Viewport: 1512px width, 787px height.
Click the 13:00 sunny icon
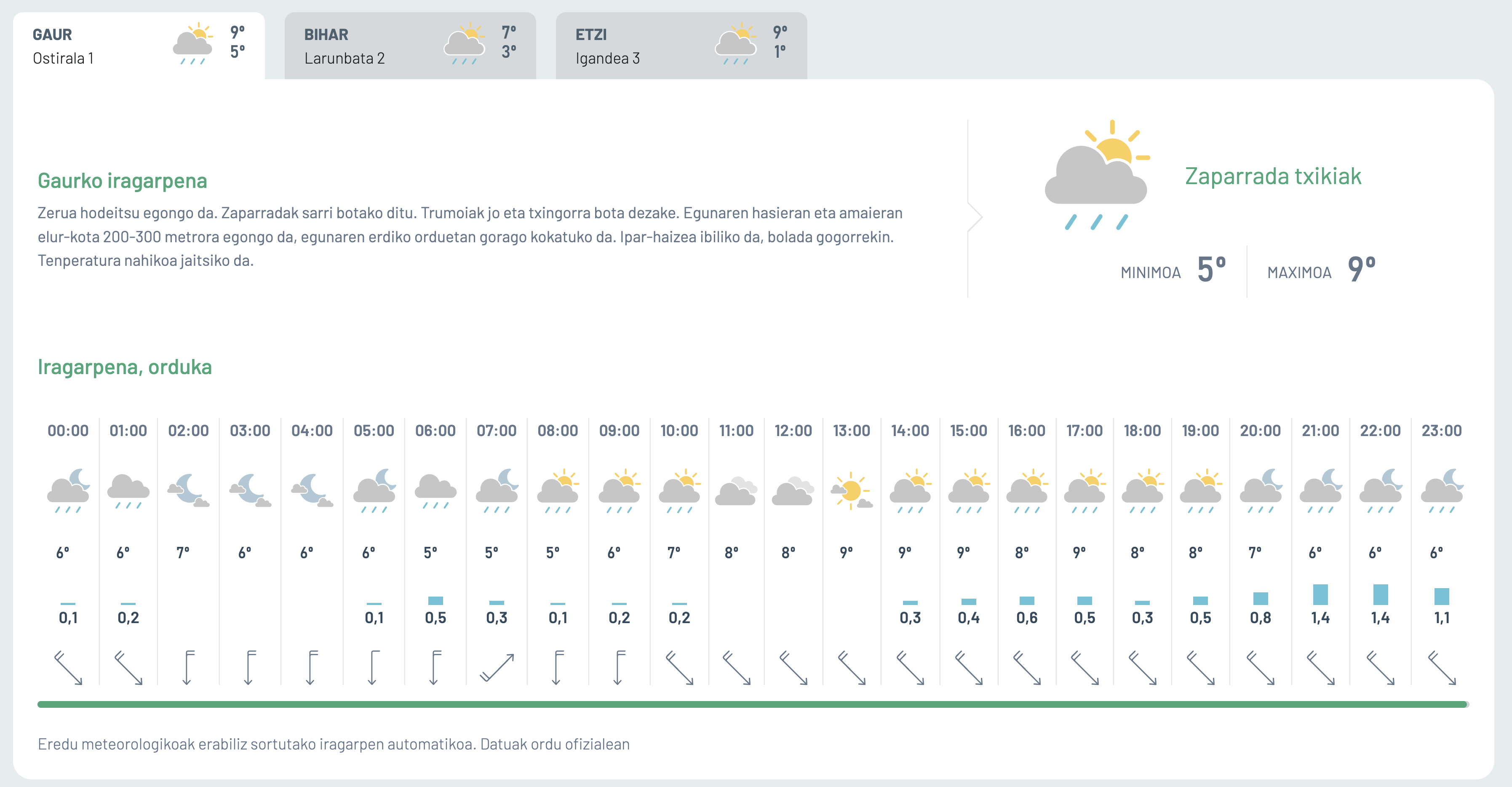pos(852,491)
